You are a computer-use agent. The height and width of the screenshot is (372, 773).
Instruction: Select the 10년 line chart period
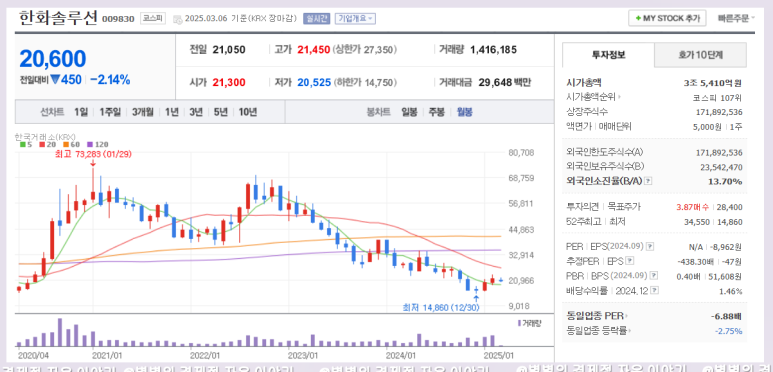(247, 112)
